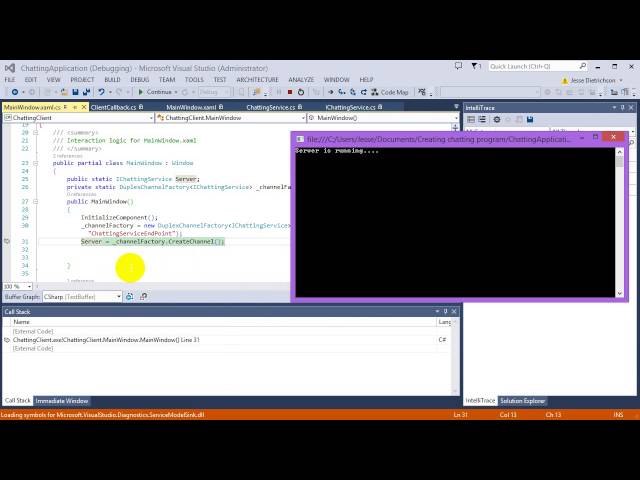The height and width of the screenshot is (480, 640).
Task: Open the ANALYZE menu
Action: pos(301,80)
